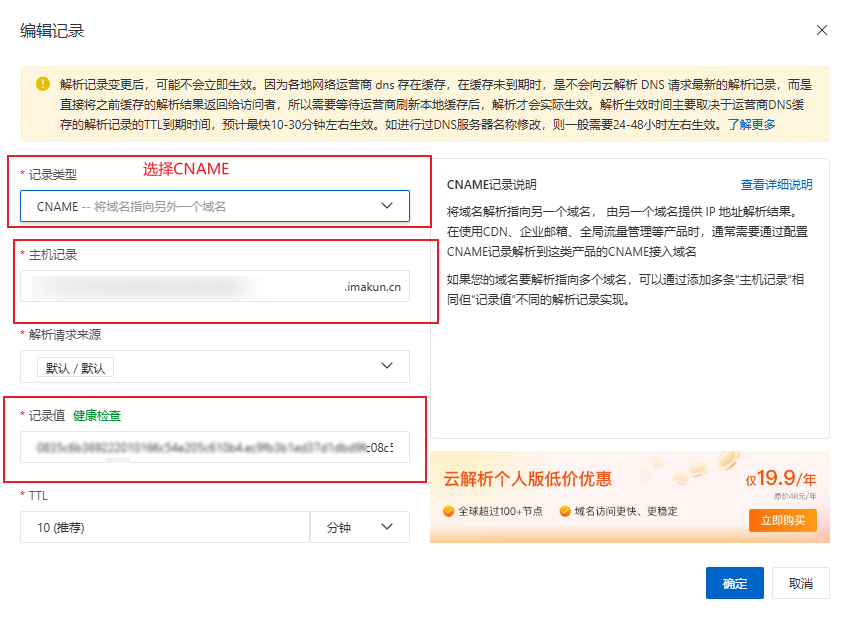
Task: Click the green 健康检查 link
Action: pos(97,415)
